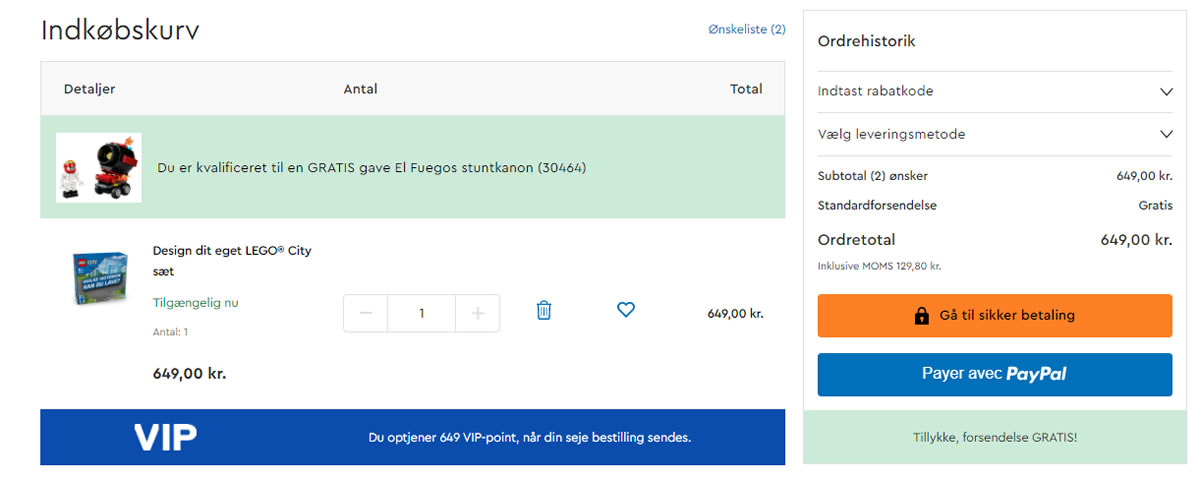This screenshot has height=481, width=1200.
Task: Click the 'Total' column header
Action: [x=746, y=89]
